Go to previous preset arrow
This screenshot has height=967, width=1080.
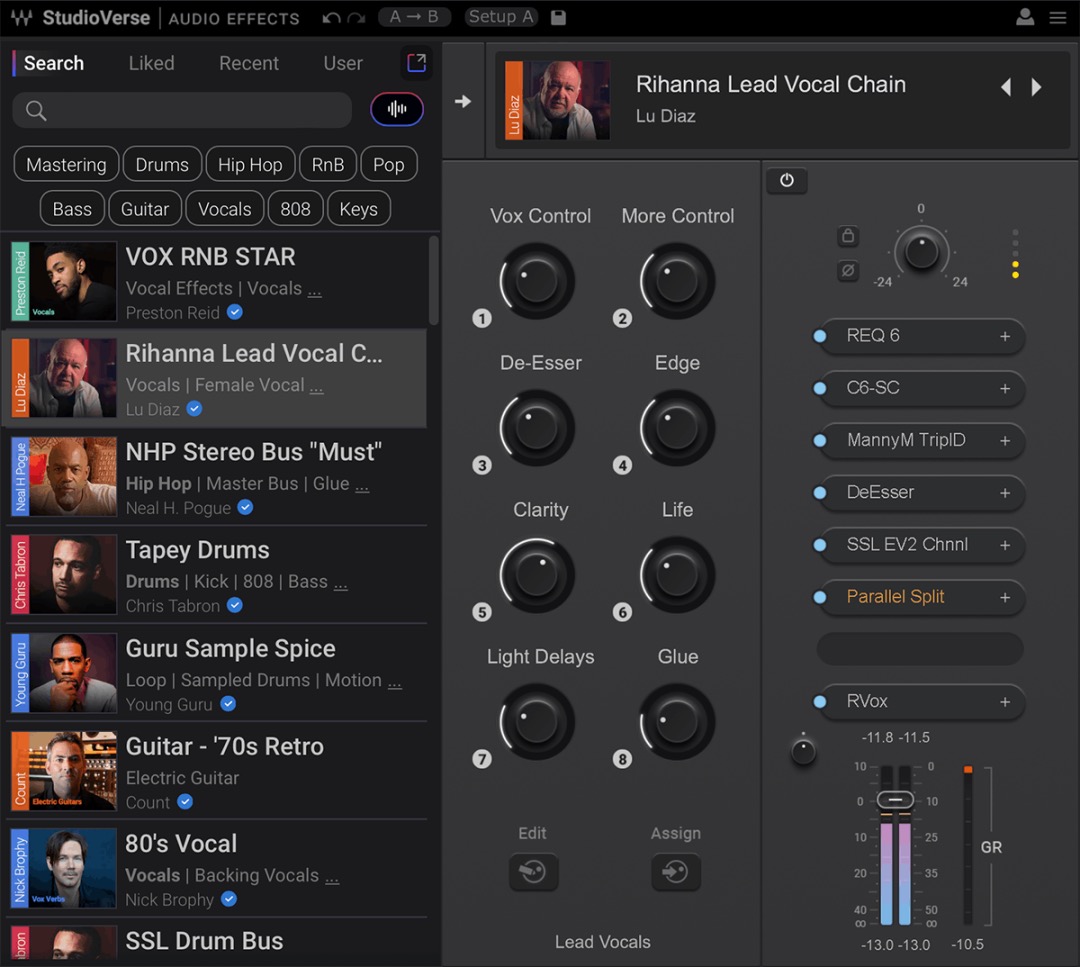click(1006, 87)
